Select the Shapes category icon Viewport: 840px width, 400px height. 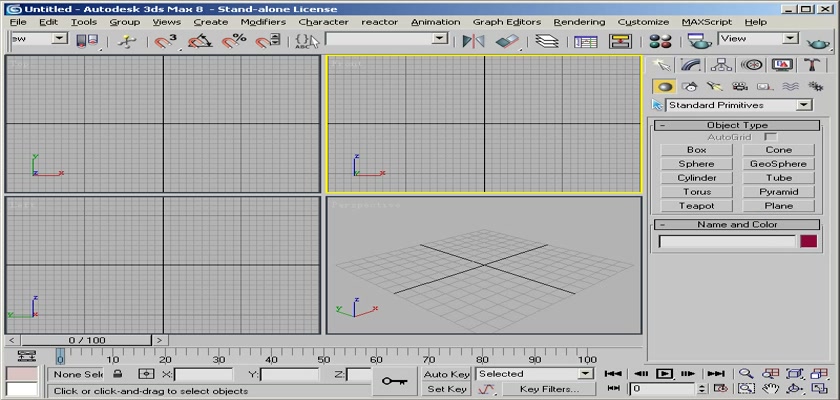[x=690, y=86]
